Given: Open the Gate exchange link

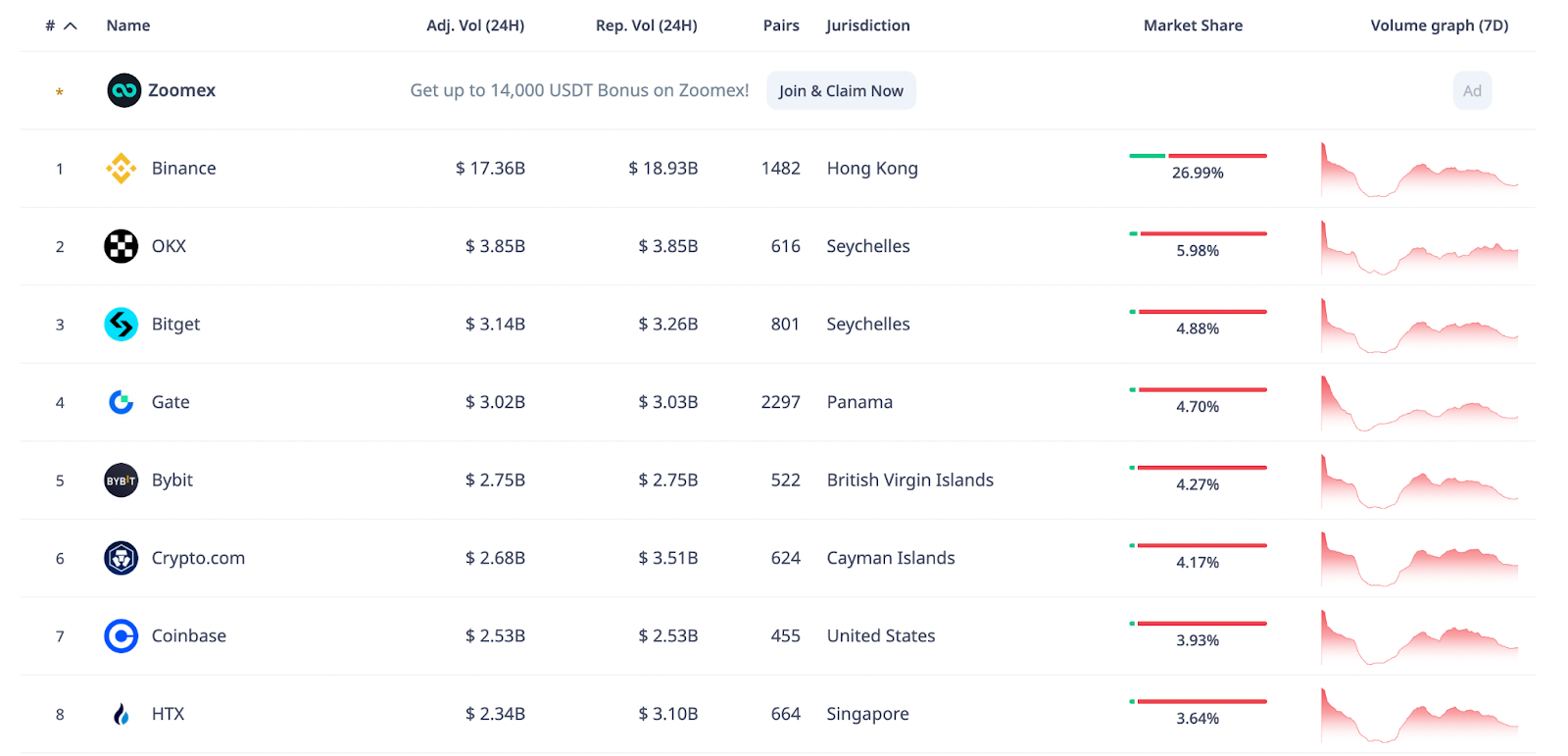Looking at the screenshot, I should (x=171, y=402).
